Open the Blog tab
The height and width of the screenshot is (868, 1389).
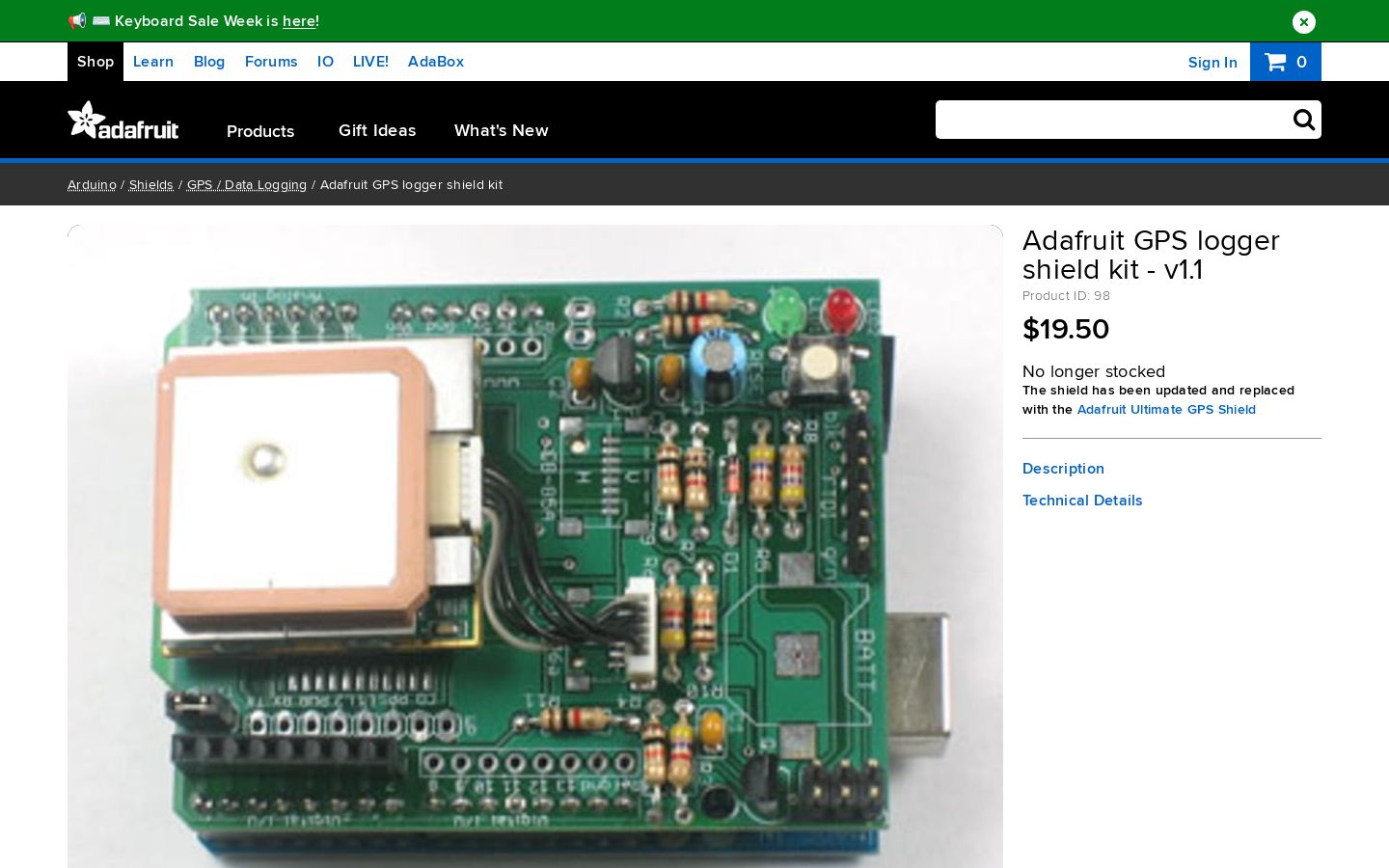209,62
